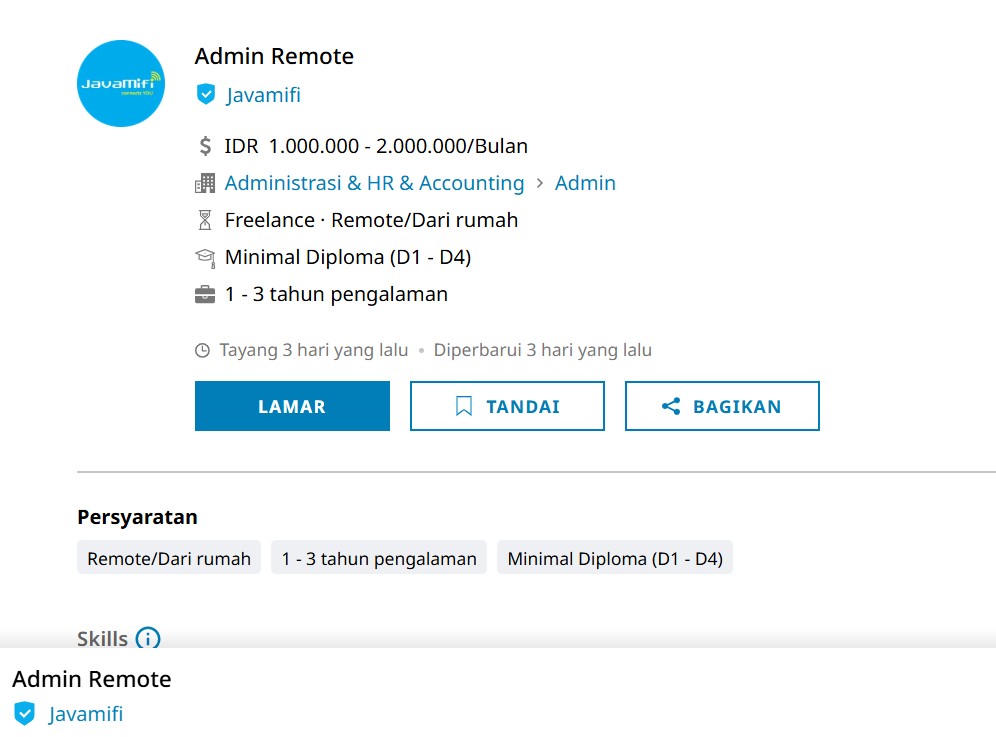This screenshot has width=996, height=737.
Task: Click the verified shield badge beside Javamifi
Action: (x=206, y=95)
